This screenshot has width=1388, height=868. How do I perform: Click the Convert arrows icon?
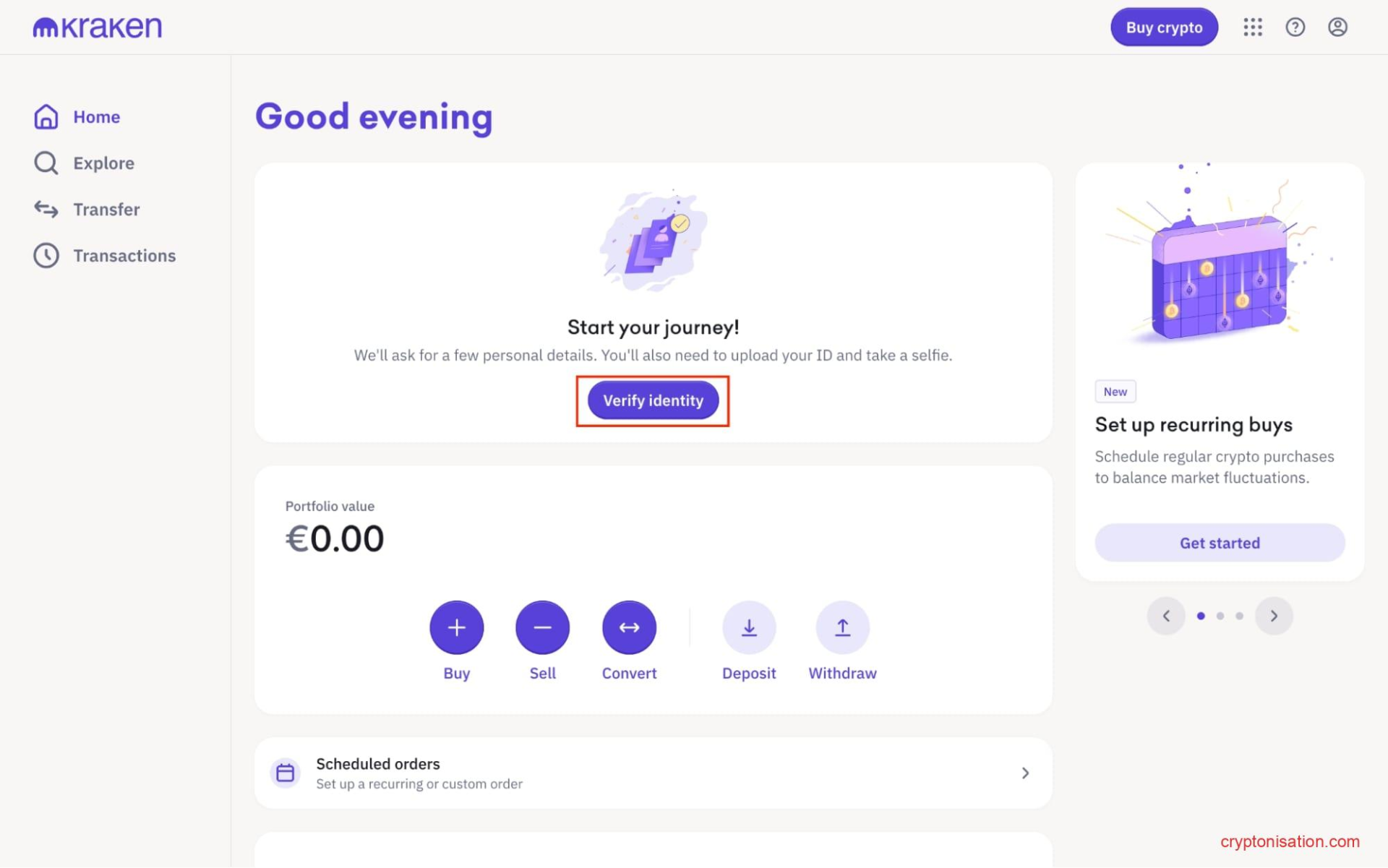[629, 627]
